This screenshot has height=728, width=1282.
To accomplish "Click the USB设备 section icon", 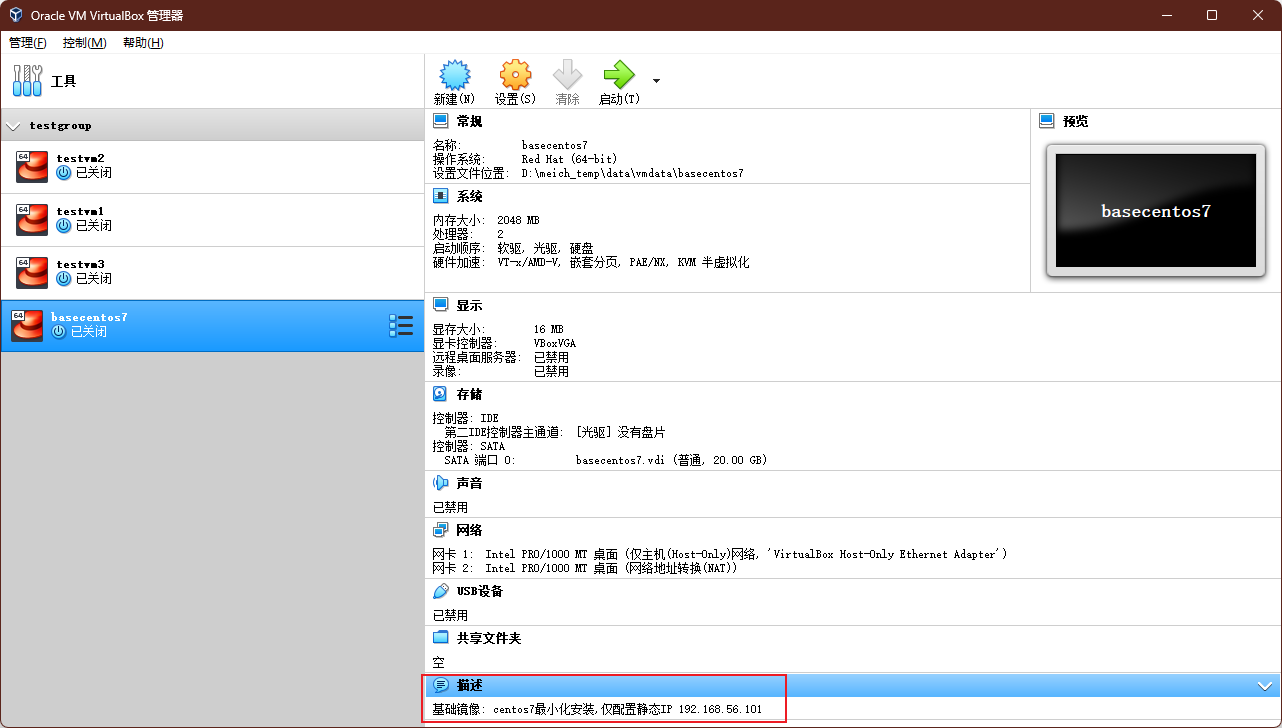I will [x=440, y=591].
